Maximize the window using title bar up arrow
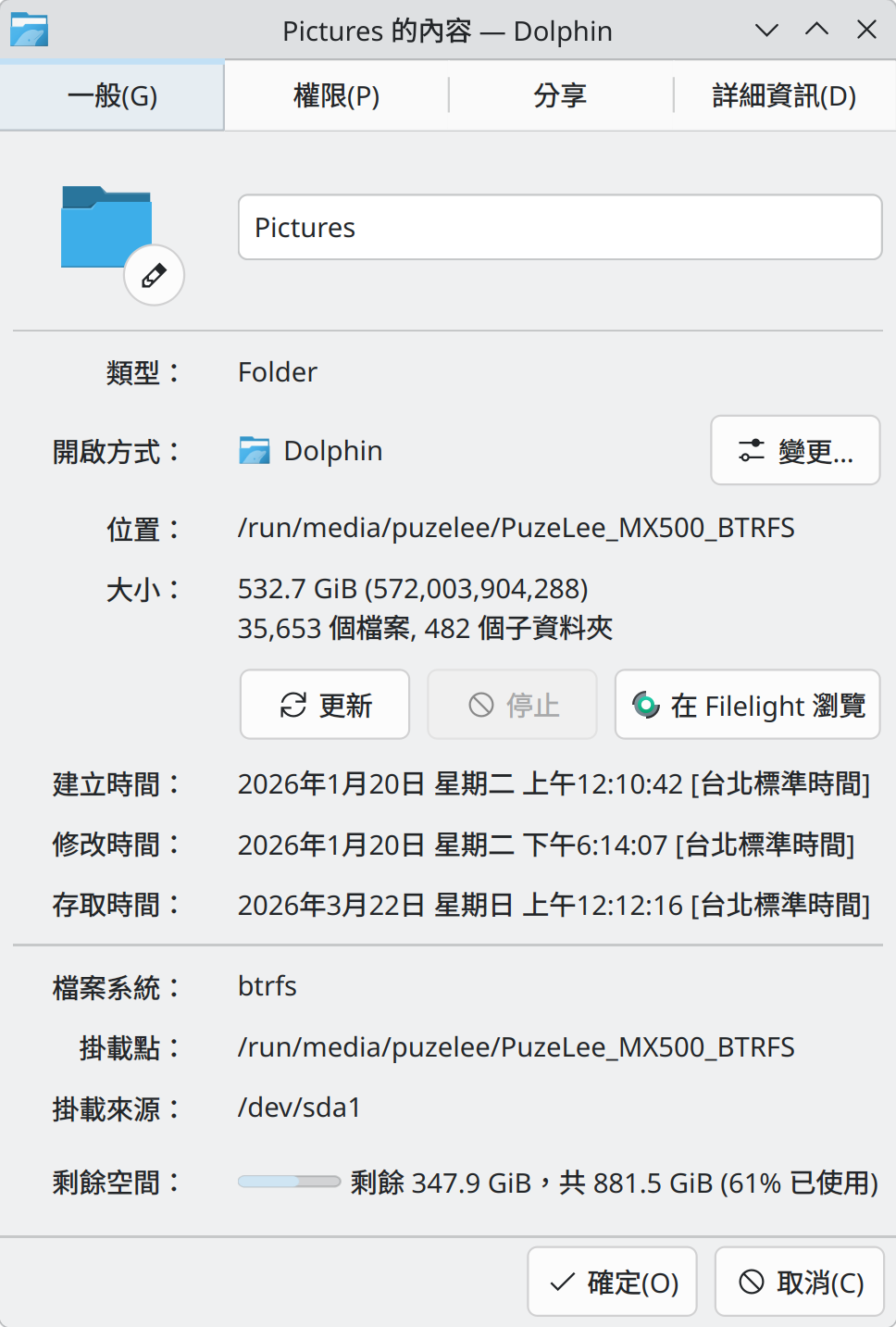The height and width of the screenshot is (1327, 896). (816, 31)
